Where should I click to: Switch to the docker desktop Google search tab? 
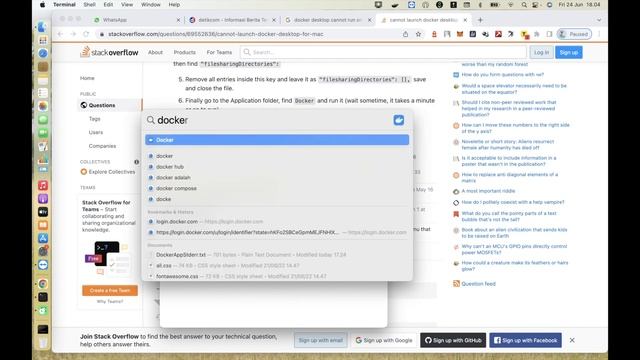pyautogui.click(x=328, y=20)
